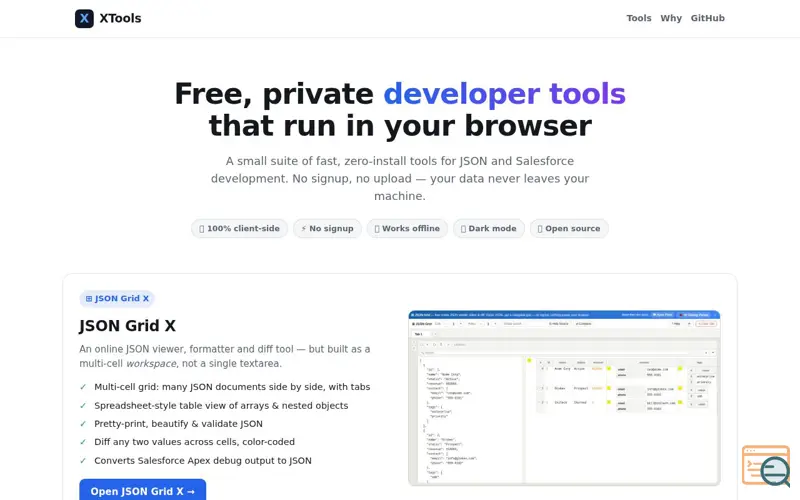800x500 pixels.
Task: Open JSON Grid X button
Action: (142, 490)
